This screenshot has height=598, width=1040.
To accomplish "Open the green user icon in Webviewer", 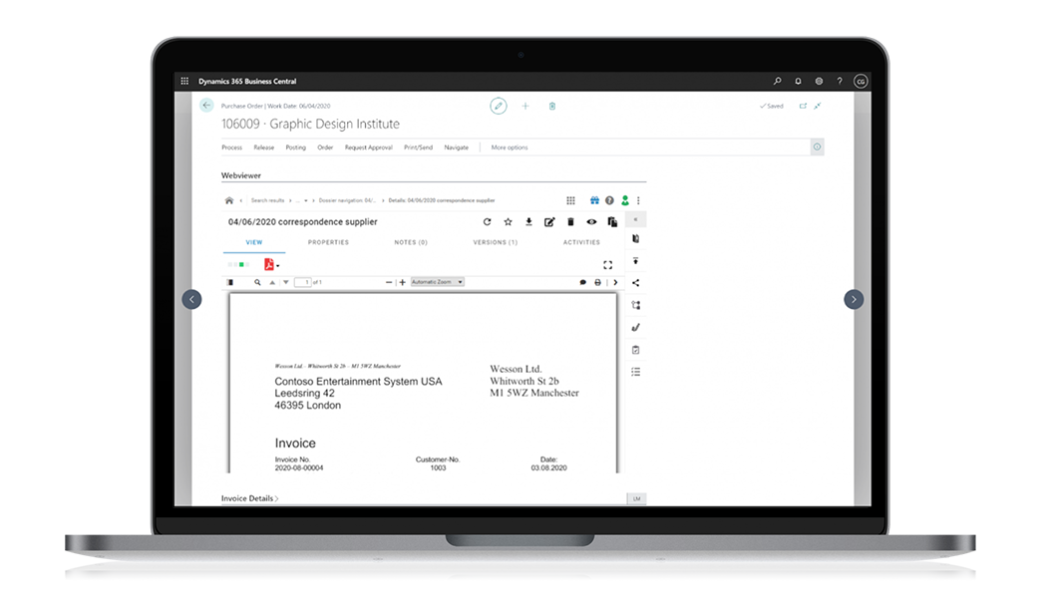I will [625, 200].
